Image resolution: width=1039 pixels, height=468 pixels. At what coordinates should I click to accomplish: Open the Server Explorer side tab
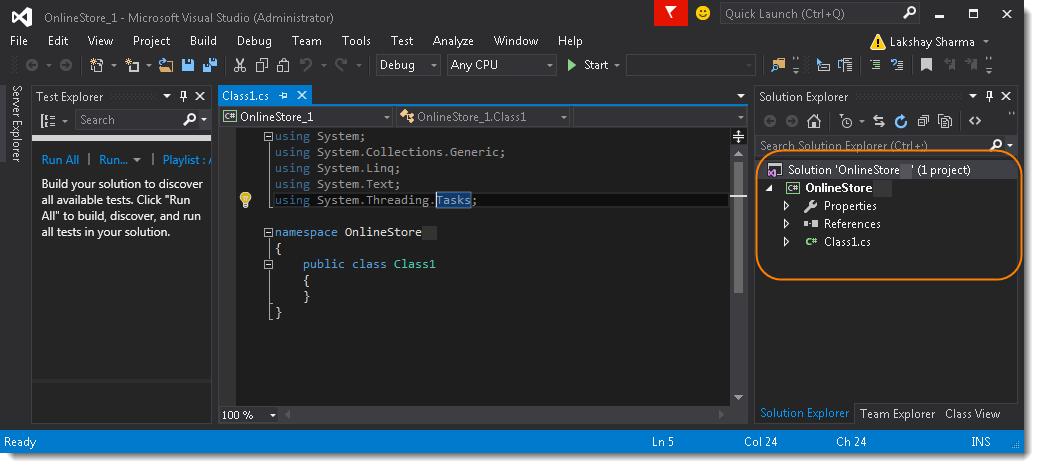[17, 123]
